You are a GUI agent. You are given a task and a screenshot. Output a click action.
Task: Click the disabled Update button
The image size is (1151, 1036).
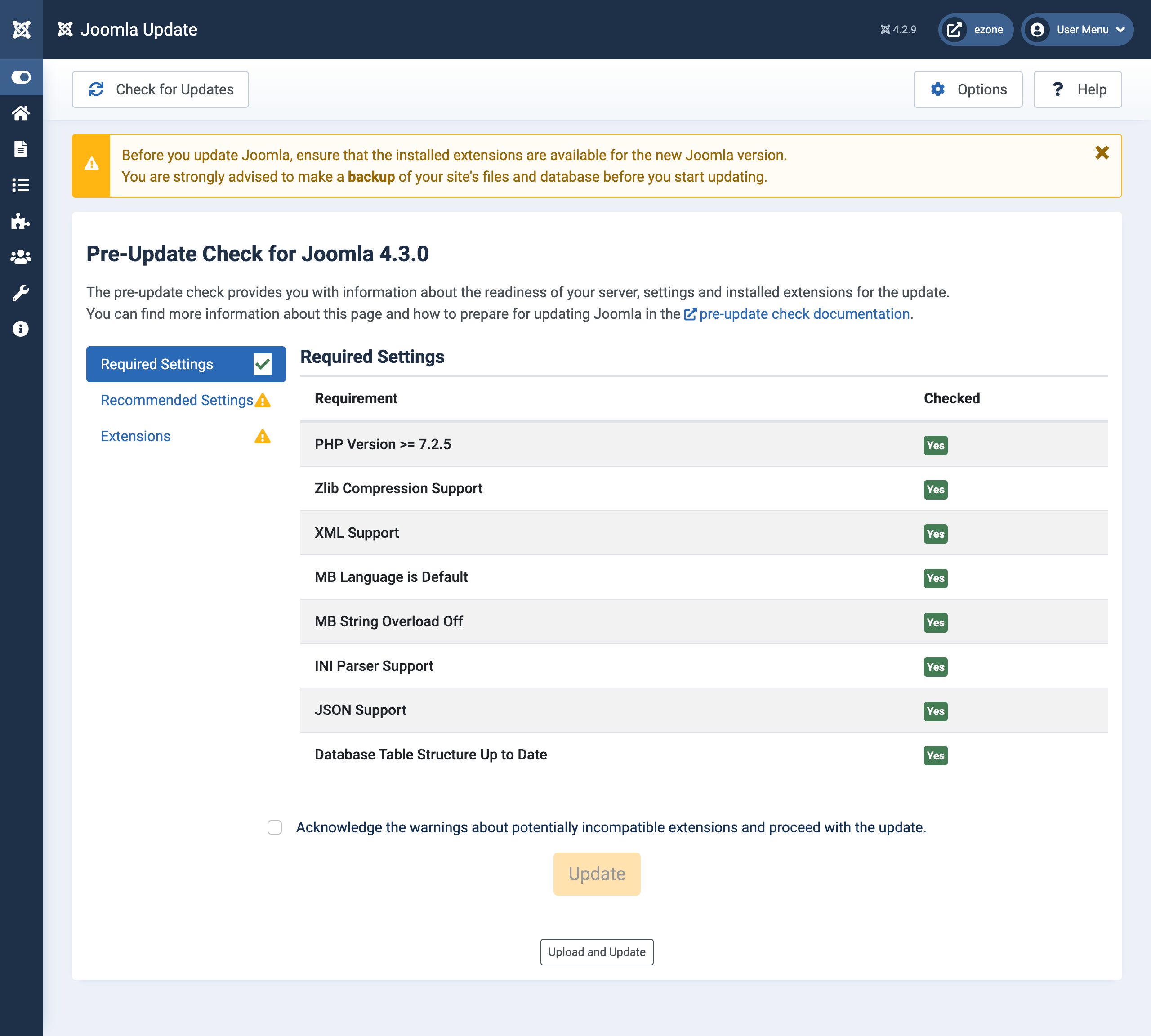[597, 874]
